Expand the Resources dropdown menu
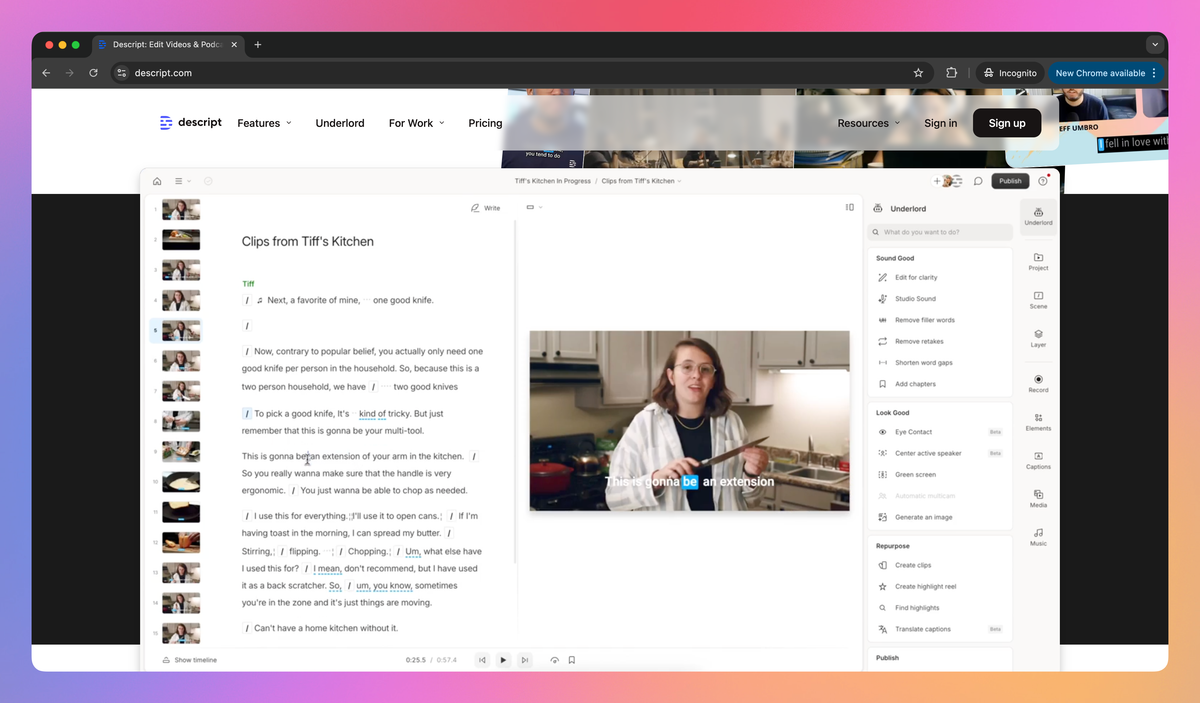Screen dimensions: 1200x703 pyautogui.click(x=868, y=123)
